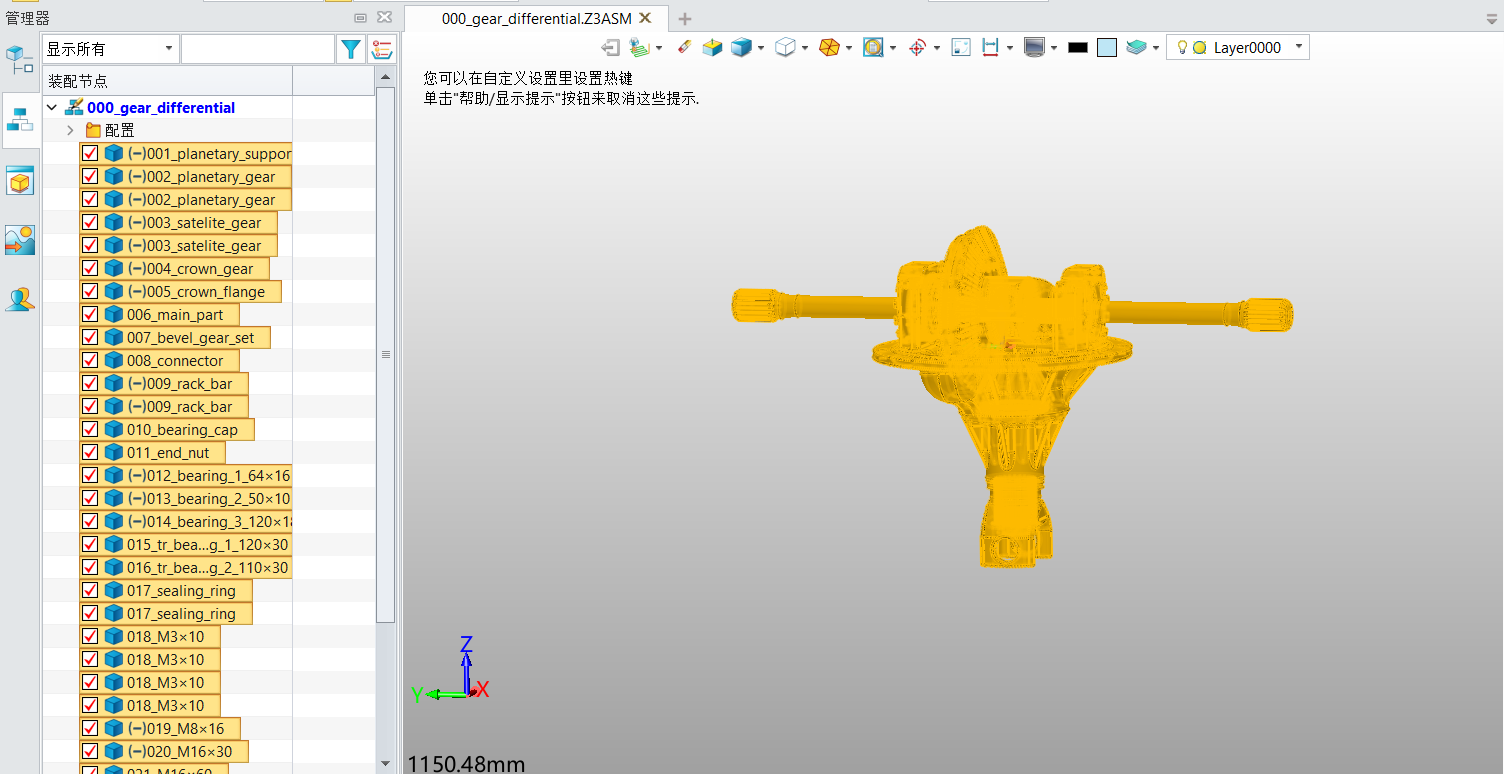The height and width of the screenshot is (774, 1504).
Task: Open dropdown arrow next to orange polyhedron
Action: 849,48
